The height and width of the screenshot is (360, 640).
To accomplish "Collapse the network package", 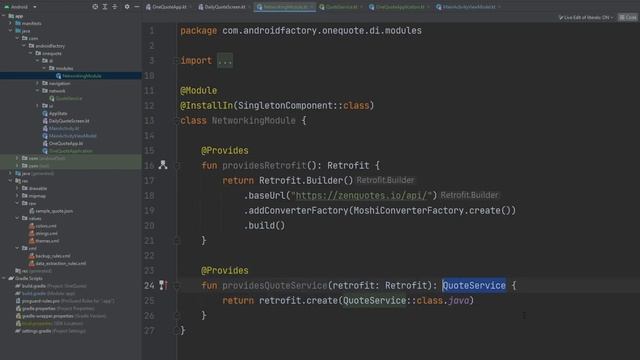I will [x=38, y=91].
